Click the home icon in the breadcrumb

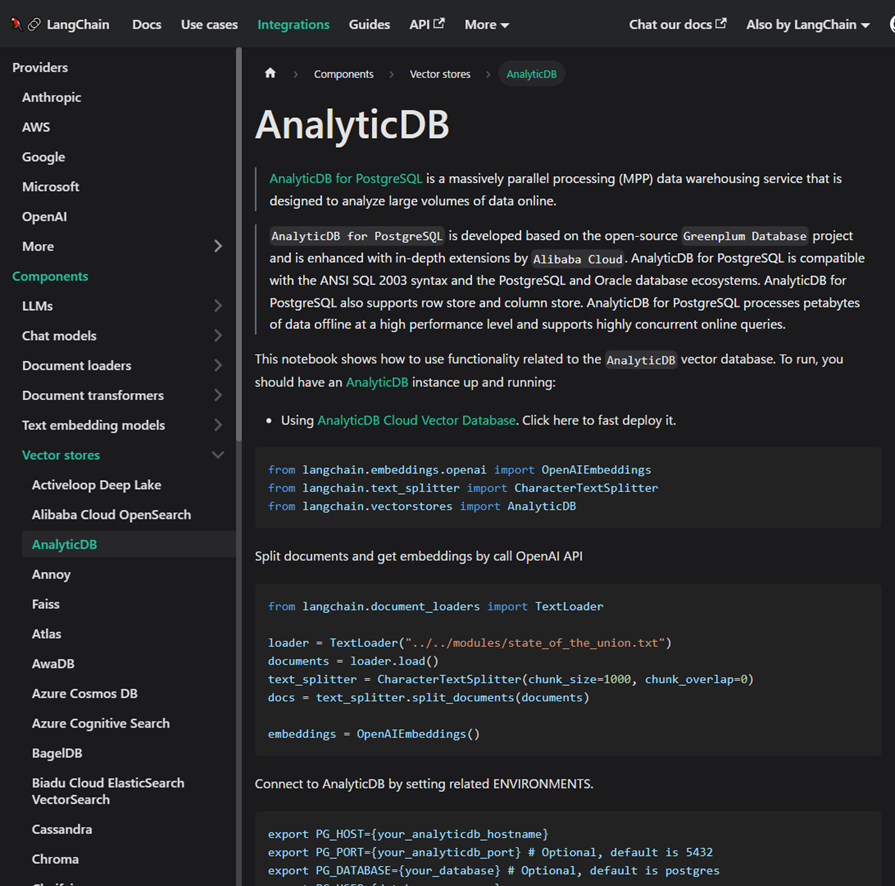[270, 73]
